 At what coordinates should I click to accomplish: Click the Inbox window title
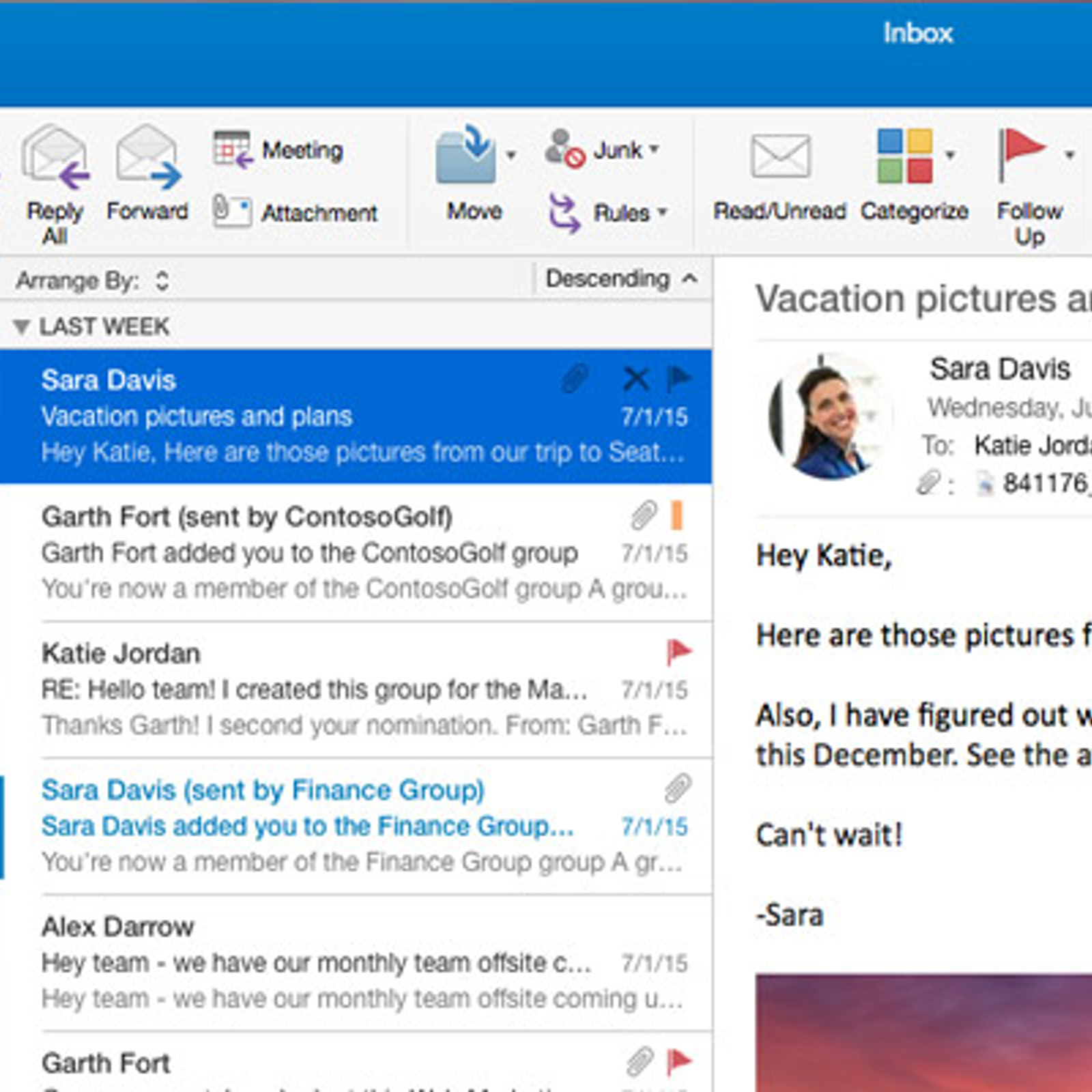pyautogui.click(x=918, y=33)
